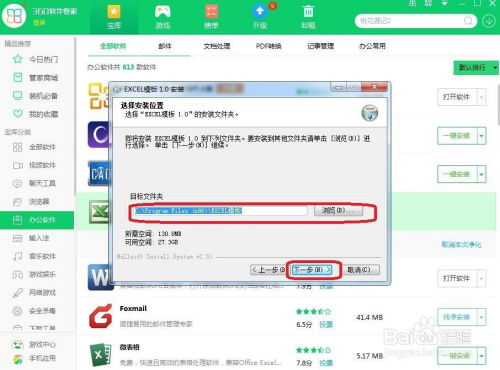
Task: Expand arrow beside Foxmail install button
Action: pyautogui.click(x=482, y=317)
